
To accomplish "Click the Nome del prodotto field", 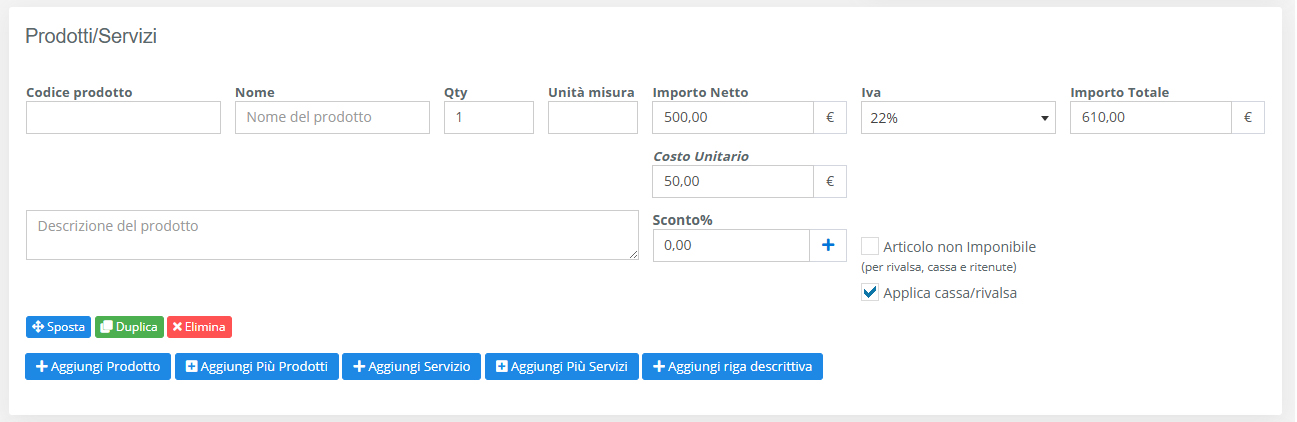I will coord(332,118).
